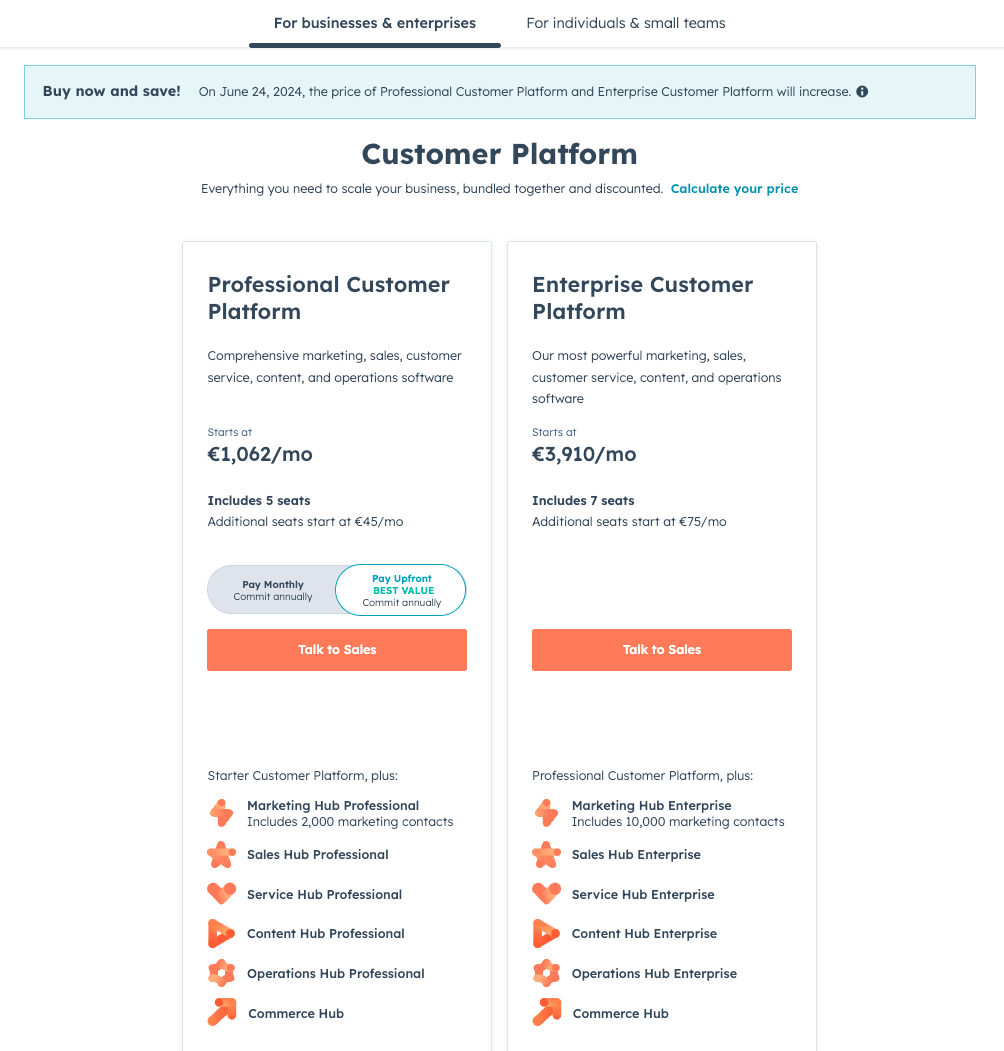Click the Sales Hub Professional icon
The height and width of the screenshot is (1051, 1004).
(221, 855)
